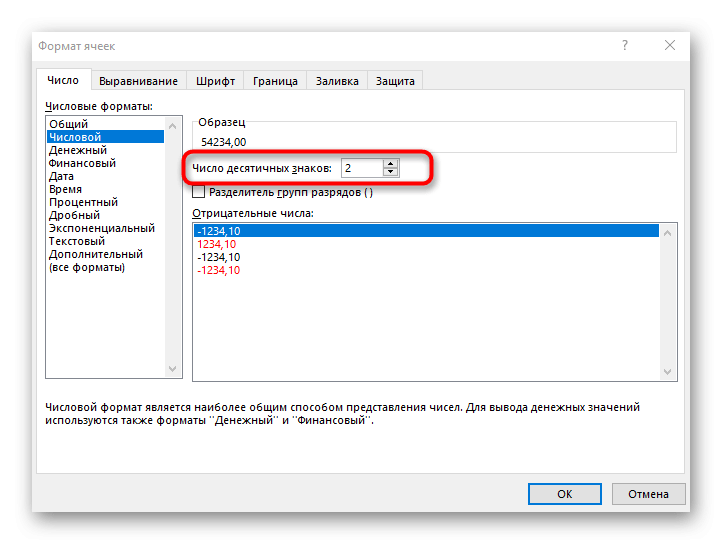The image size is (722, 544).
Task: Select black -1234,10 third negative option
Action: pos(426,257)
